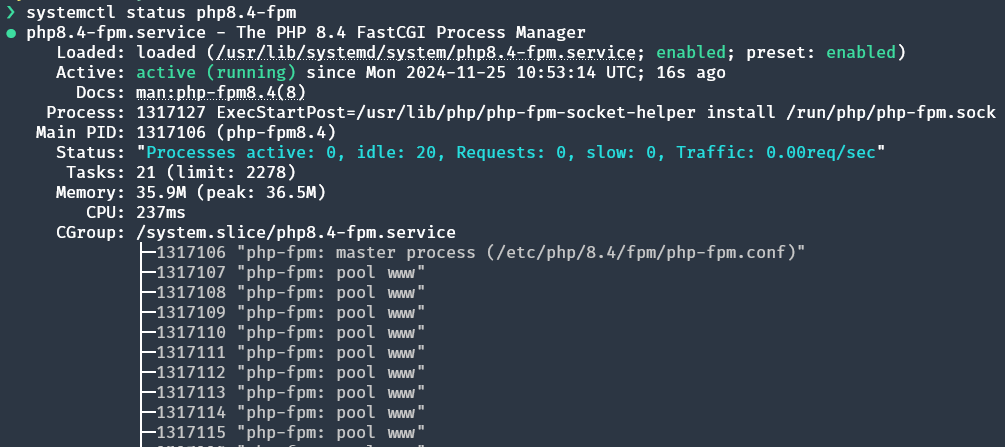Click the green shell prompt chevron
The image size is (1005, 447).
pos(10,12)
